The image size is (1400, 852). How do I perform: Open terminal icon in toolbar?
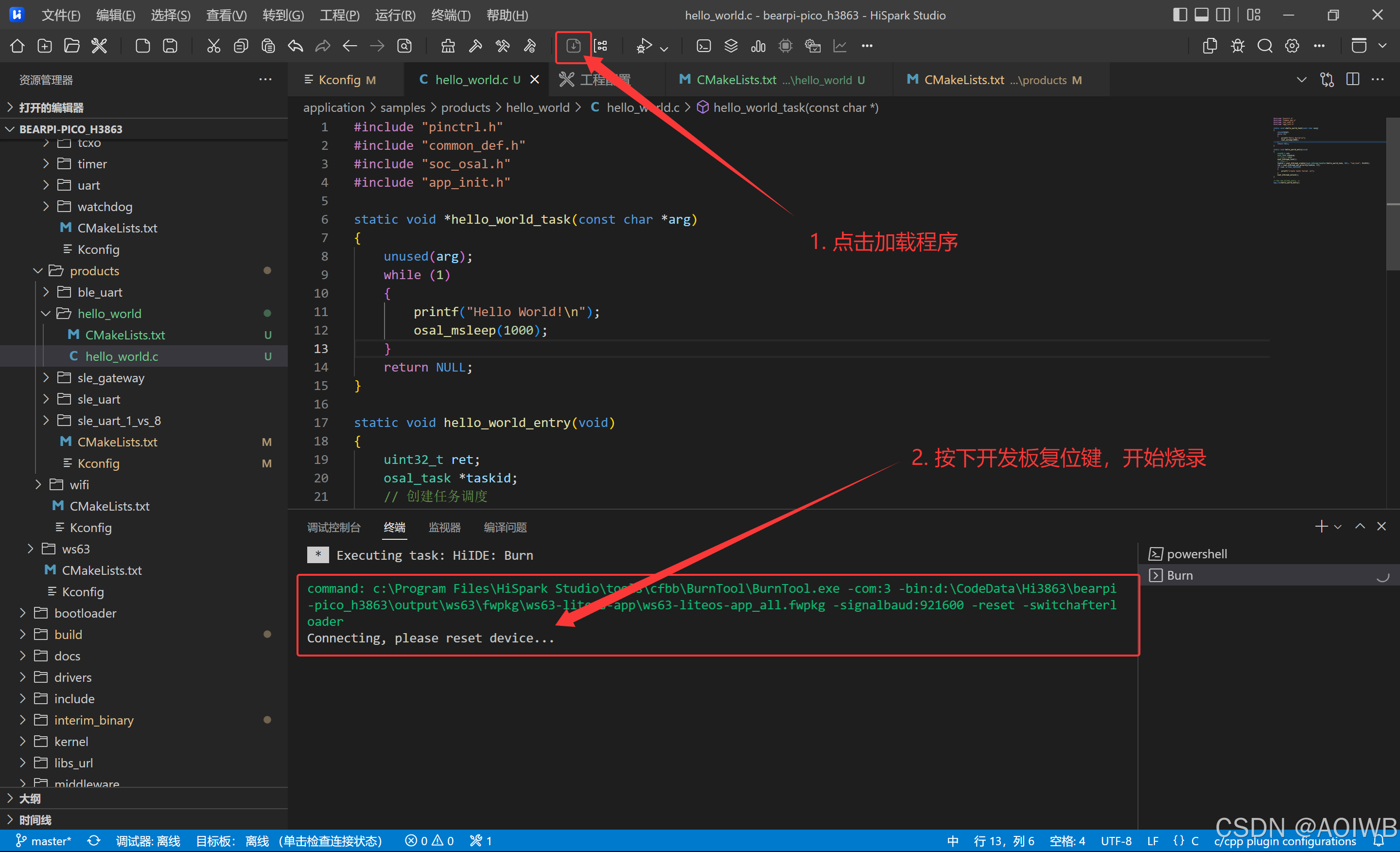coord(703,46)
